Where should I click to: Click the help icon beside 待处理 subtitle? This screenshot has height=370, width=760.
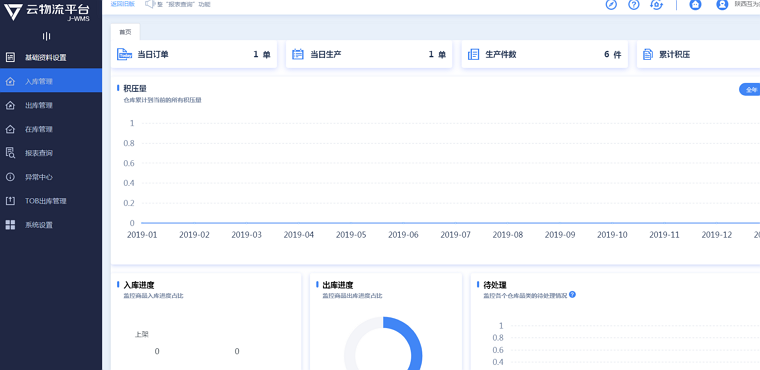click(x=572, y=294)
